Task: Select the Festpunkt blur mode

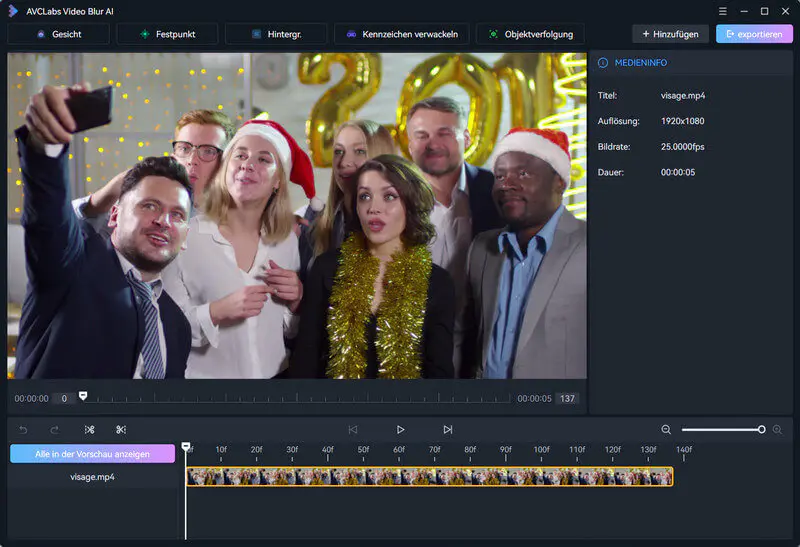Action: (167, 34)
